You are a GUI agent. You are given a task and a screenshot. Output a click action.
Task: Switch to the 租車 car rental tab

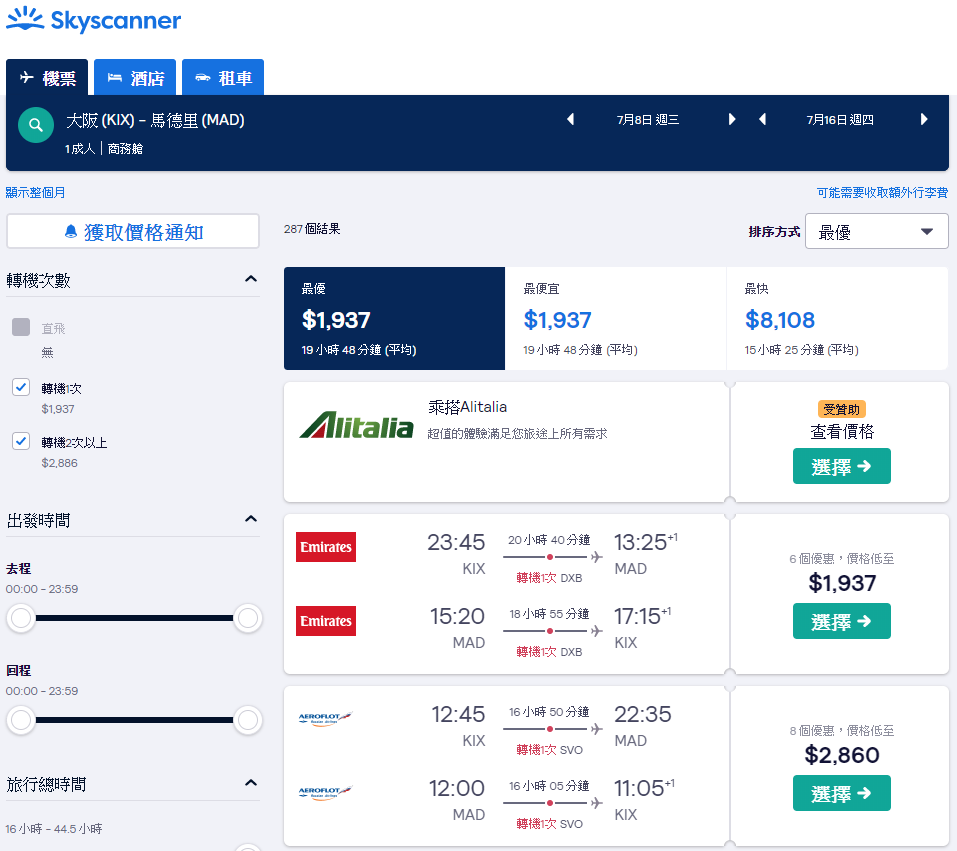click(x=223, y=78)
